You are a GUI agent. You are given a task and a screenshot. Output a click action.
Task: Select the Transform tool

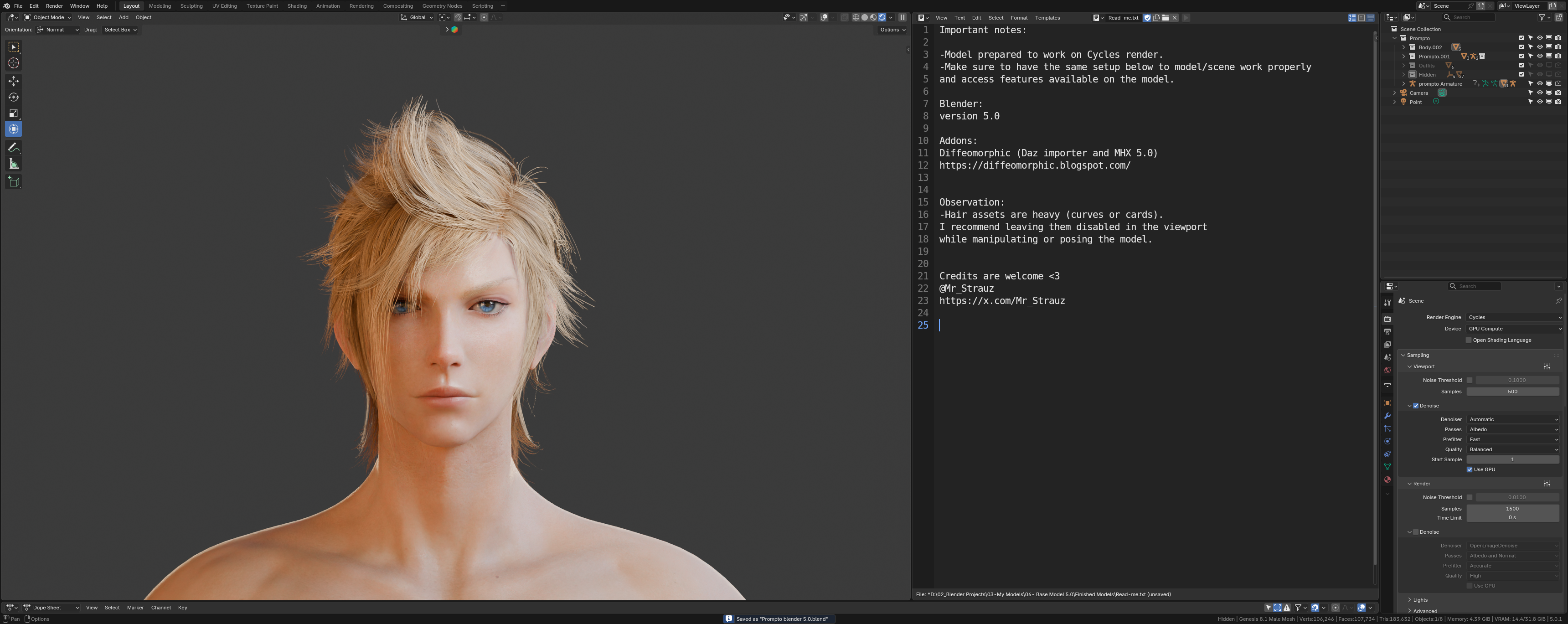(x=13, y=129)
